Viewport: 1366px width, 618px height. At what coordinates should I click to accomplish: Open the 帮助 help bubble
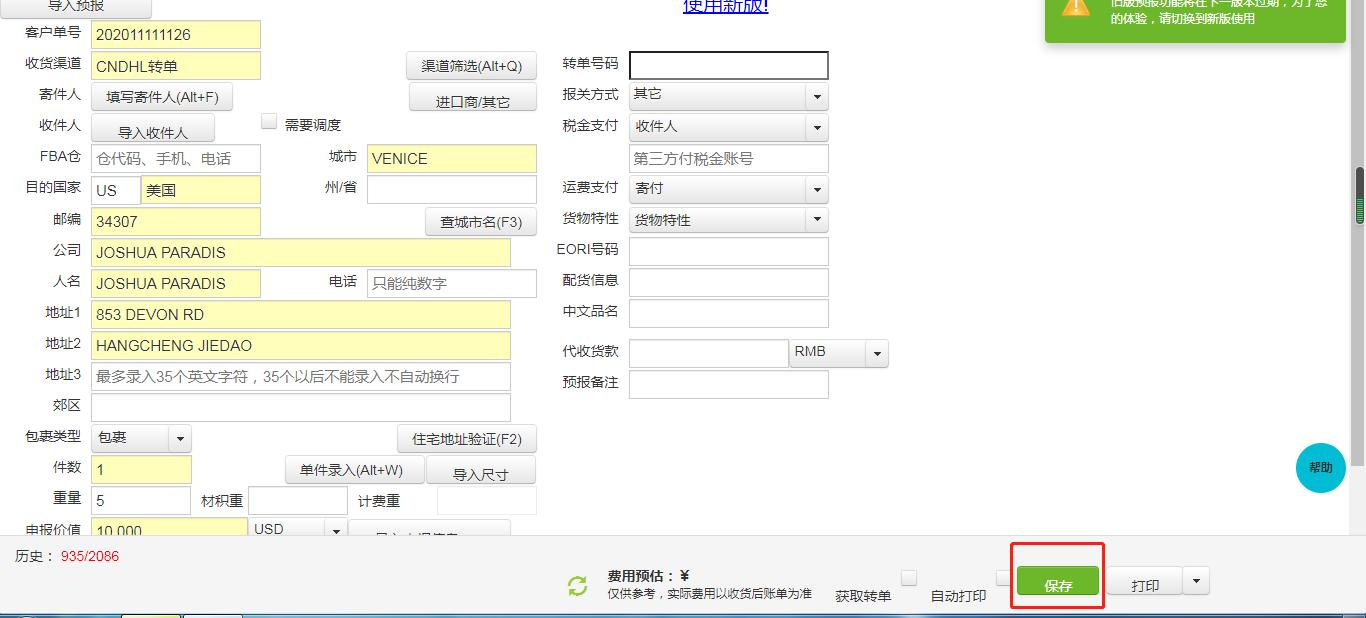point(1319,467)
